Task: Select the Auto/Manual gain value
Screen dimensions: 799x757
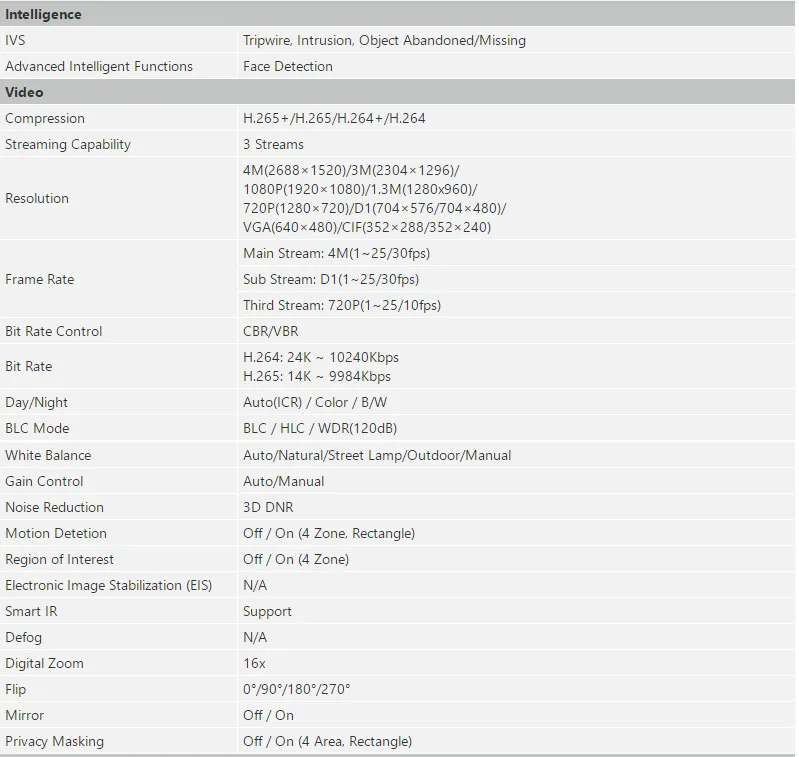Action: click(283, 481)
